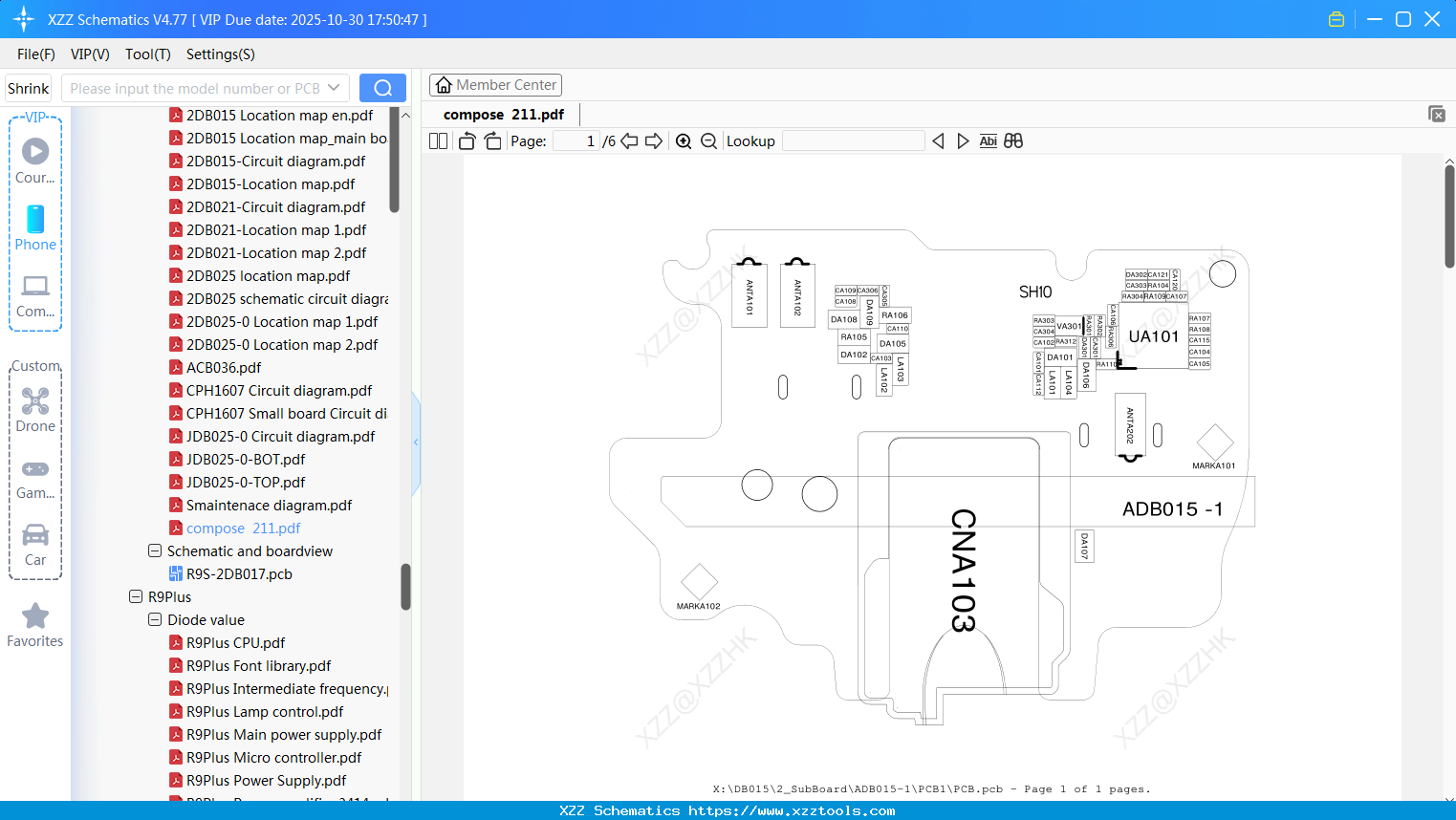The image size is (1456, 820).
Task: Open the Drone category in sidebar
Action: tap(35, 410)
